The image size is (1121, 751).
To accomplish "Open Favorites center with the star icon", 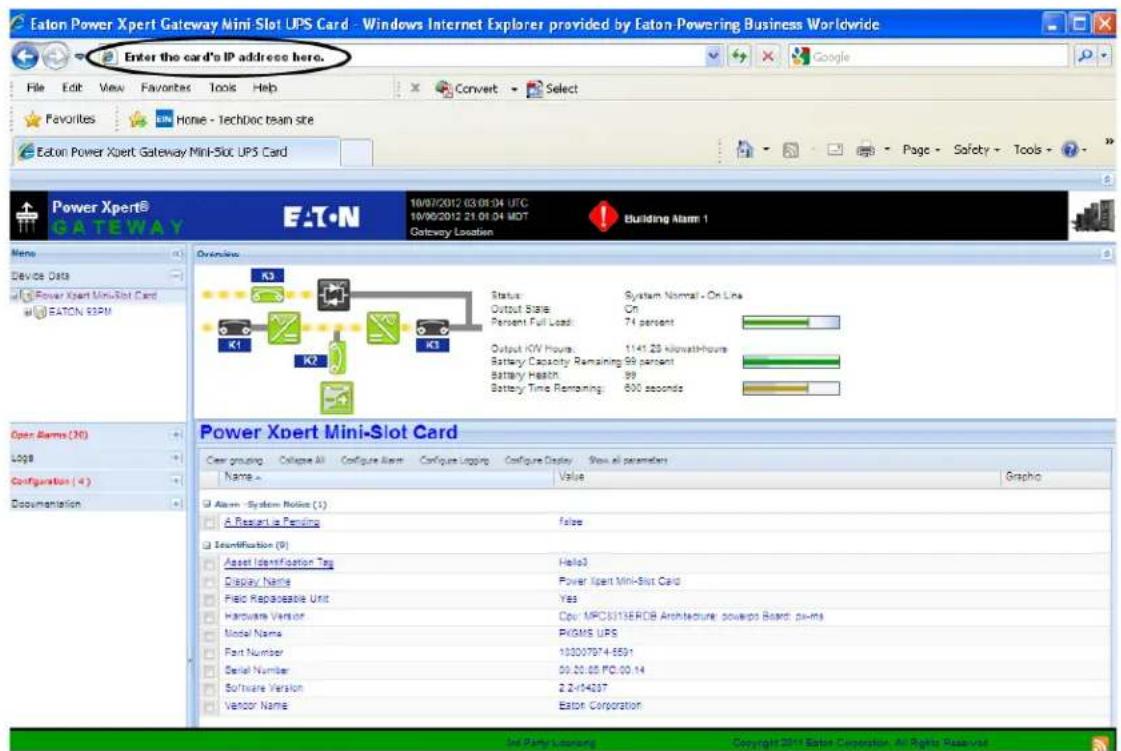I will [x=32, y=119].
